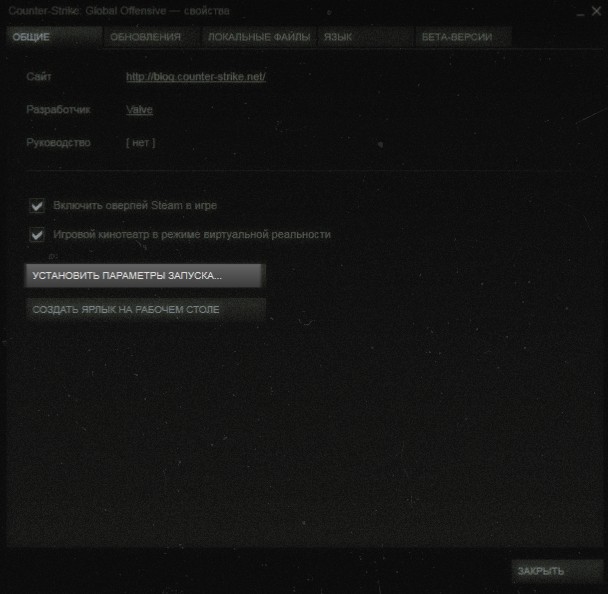Open the ЛОКАЛЬНЫЕ ФАЙЛЫ tab
The width and height of the screenshot is (608, 594).
(259, 37)
